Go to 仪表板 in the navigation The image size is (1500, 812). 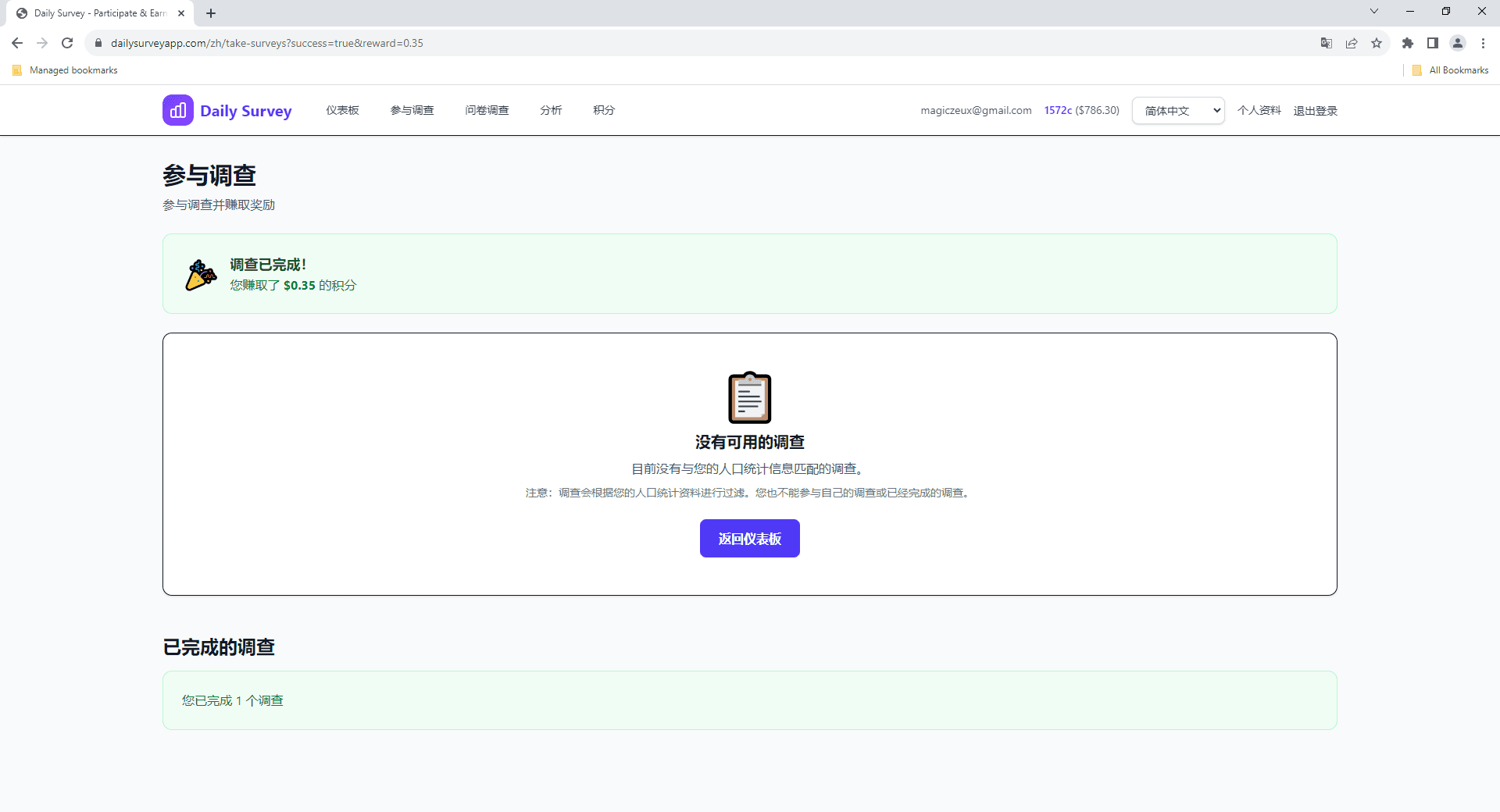tap(342, 110)
